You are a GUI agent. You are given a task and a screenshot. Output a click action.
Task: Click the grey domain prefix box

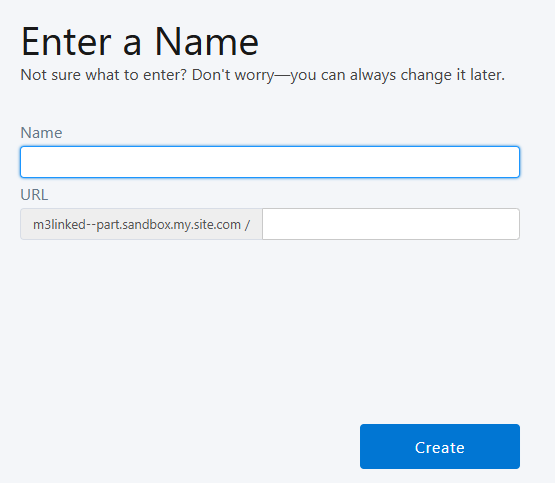141,224
